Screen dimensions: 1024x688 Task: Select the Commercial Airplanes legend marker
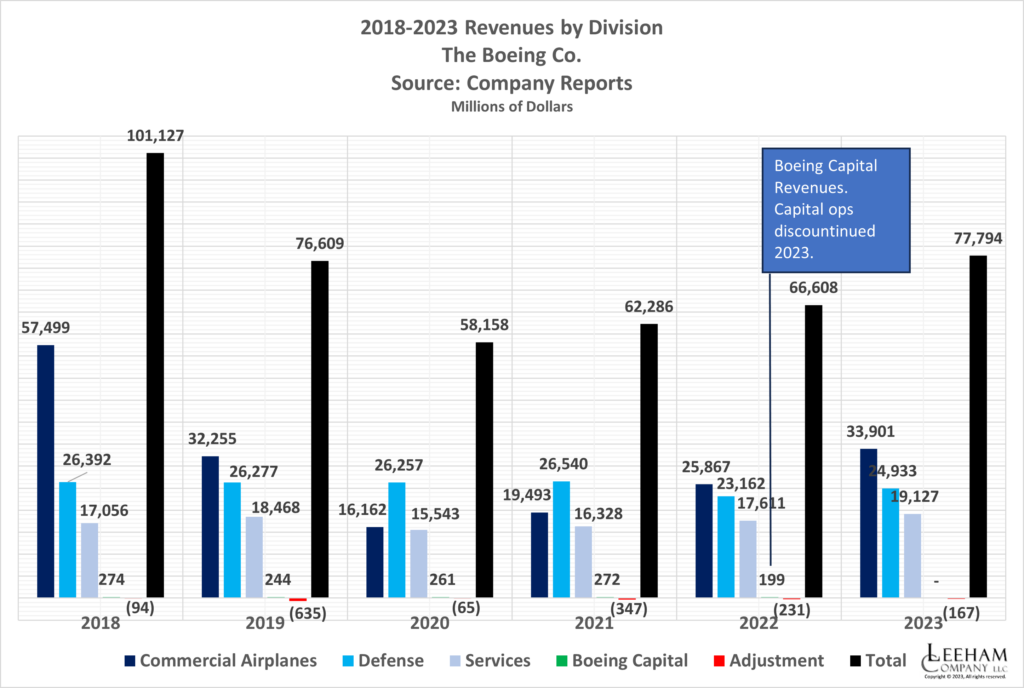coord(128,661)
